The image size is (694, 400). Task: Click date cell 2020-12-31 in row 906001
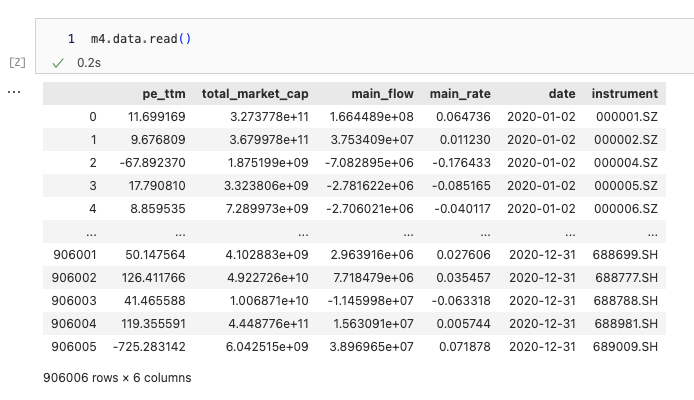click(x=542, y=255)
